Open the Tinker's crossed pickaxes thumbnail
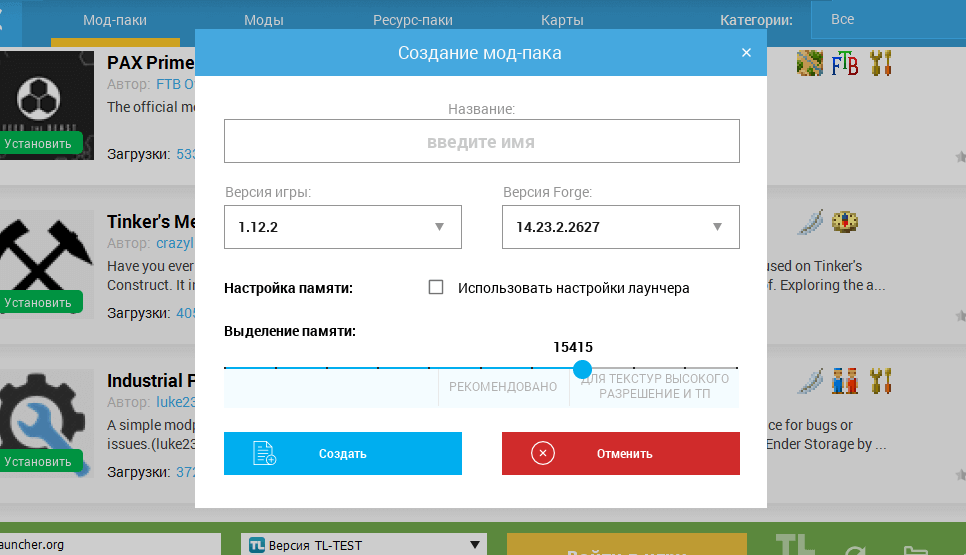Viewport: 966px width, 555px height. [47, 264]
